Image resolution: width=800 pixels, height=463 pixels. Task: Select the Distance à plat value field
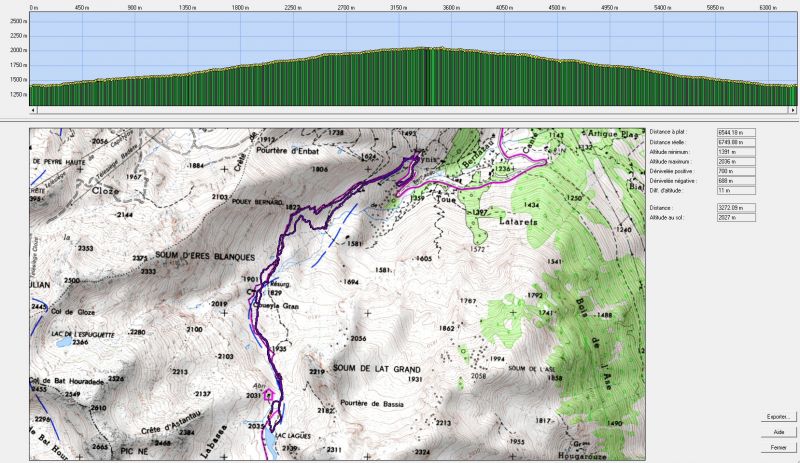(x=735, y=132)
